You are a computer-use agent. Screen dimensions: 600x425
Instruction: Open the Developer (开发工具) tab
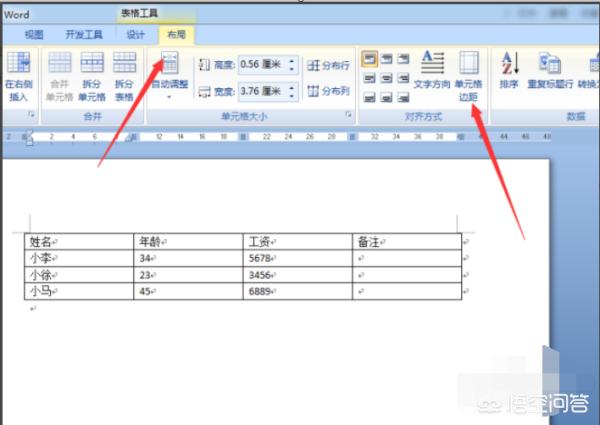tap(85, 34)
